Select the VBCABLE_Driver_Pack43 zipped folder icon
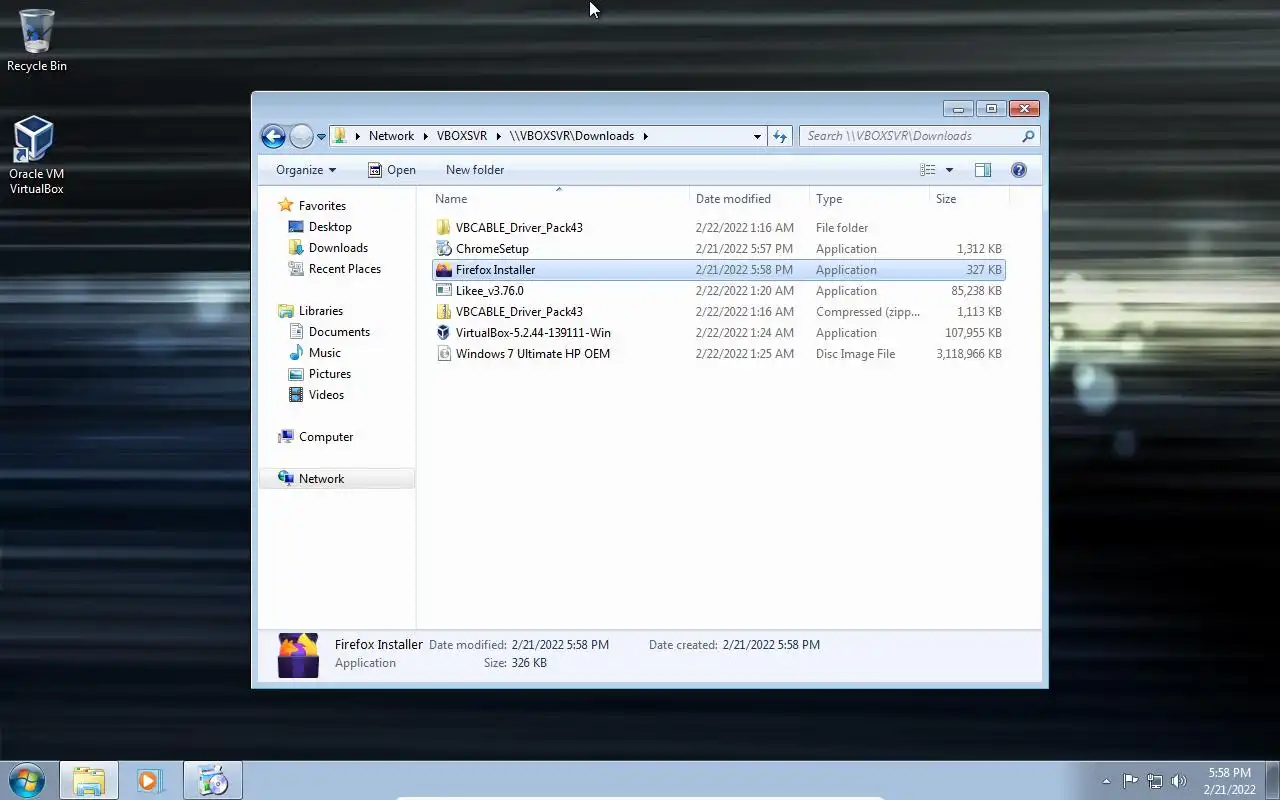 444,312
